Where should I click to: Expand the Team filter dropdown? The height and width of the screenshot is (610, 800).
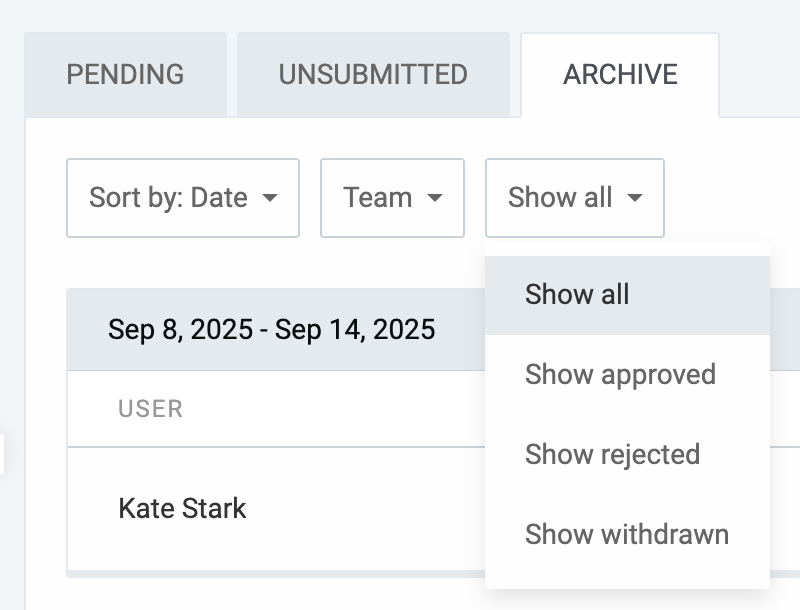(392, 198)
